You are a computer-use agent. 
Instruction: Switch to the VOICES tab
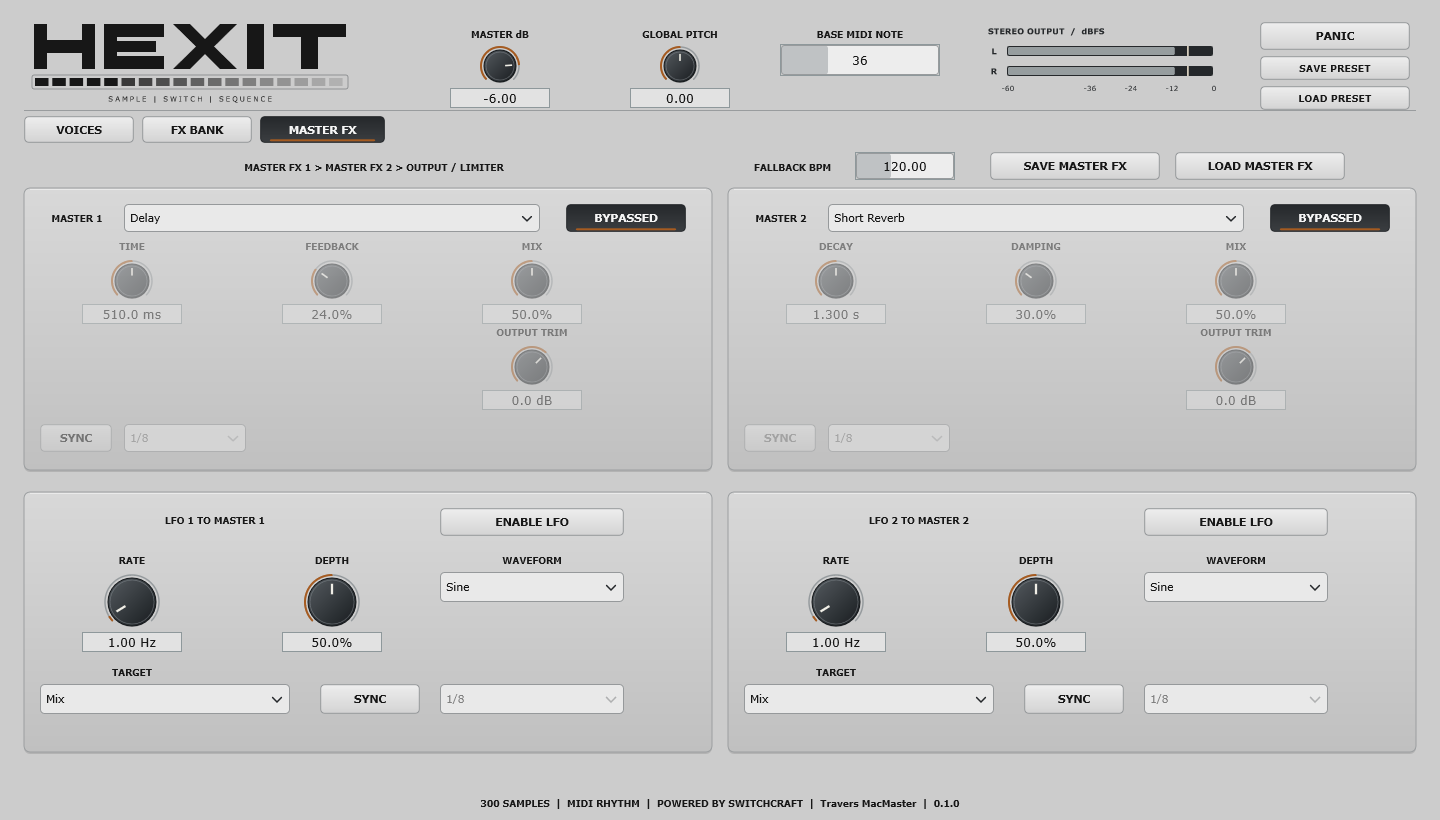click(79, 130)
